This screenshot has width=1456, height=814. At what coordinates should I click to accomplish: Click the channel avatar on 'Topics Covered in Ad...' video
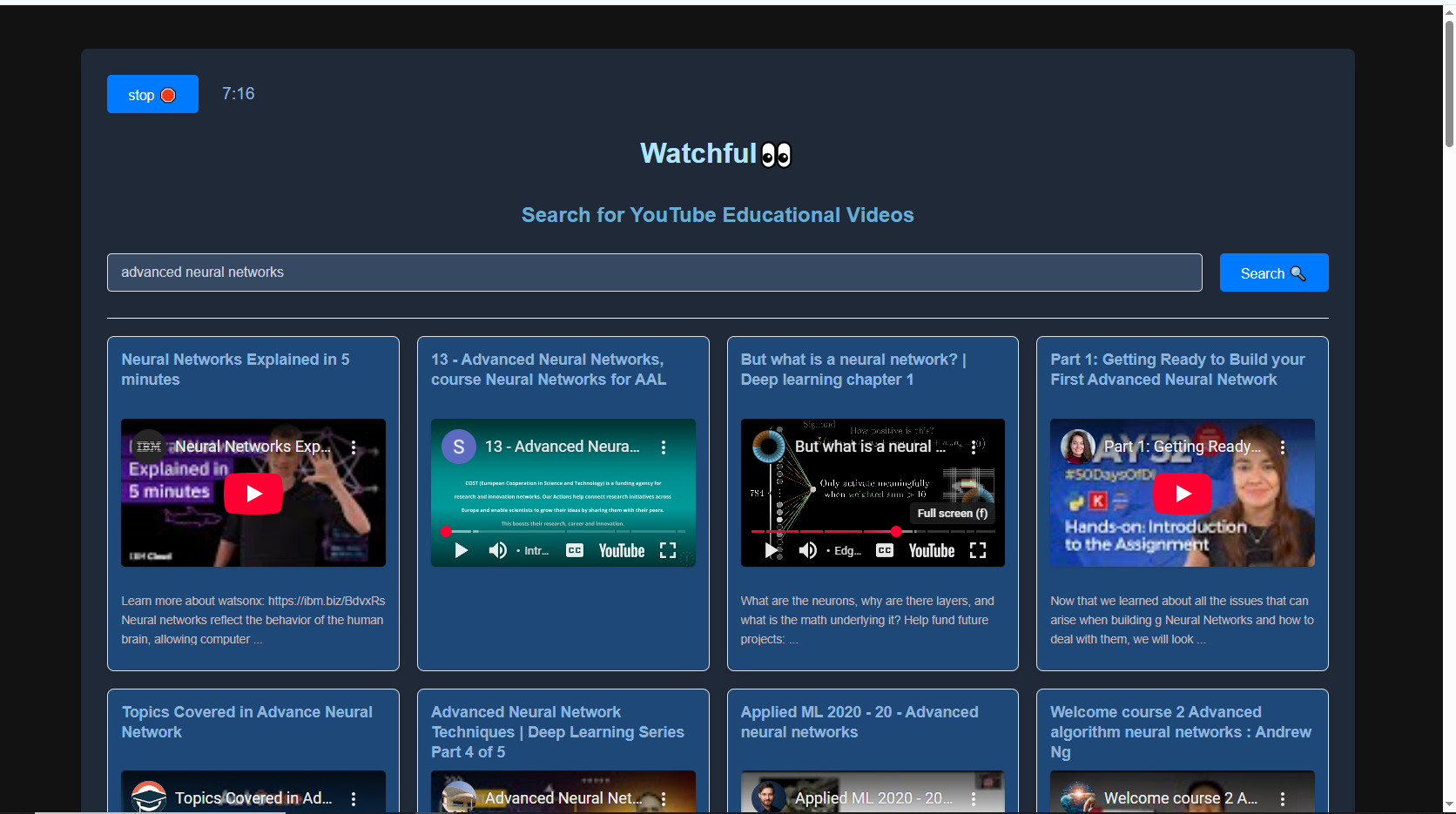[149, 797]
